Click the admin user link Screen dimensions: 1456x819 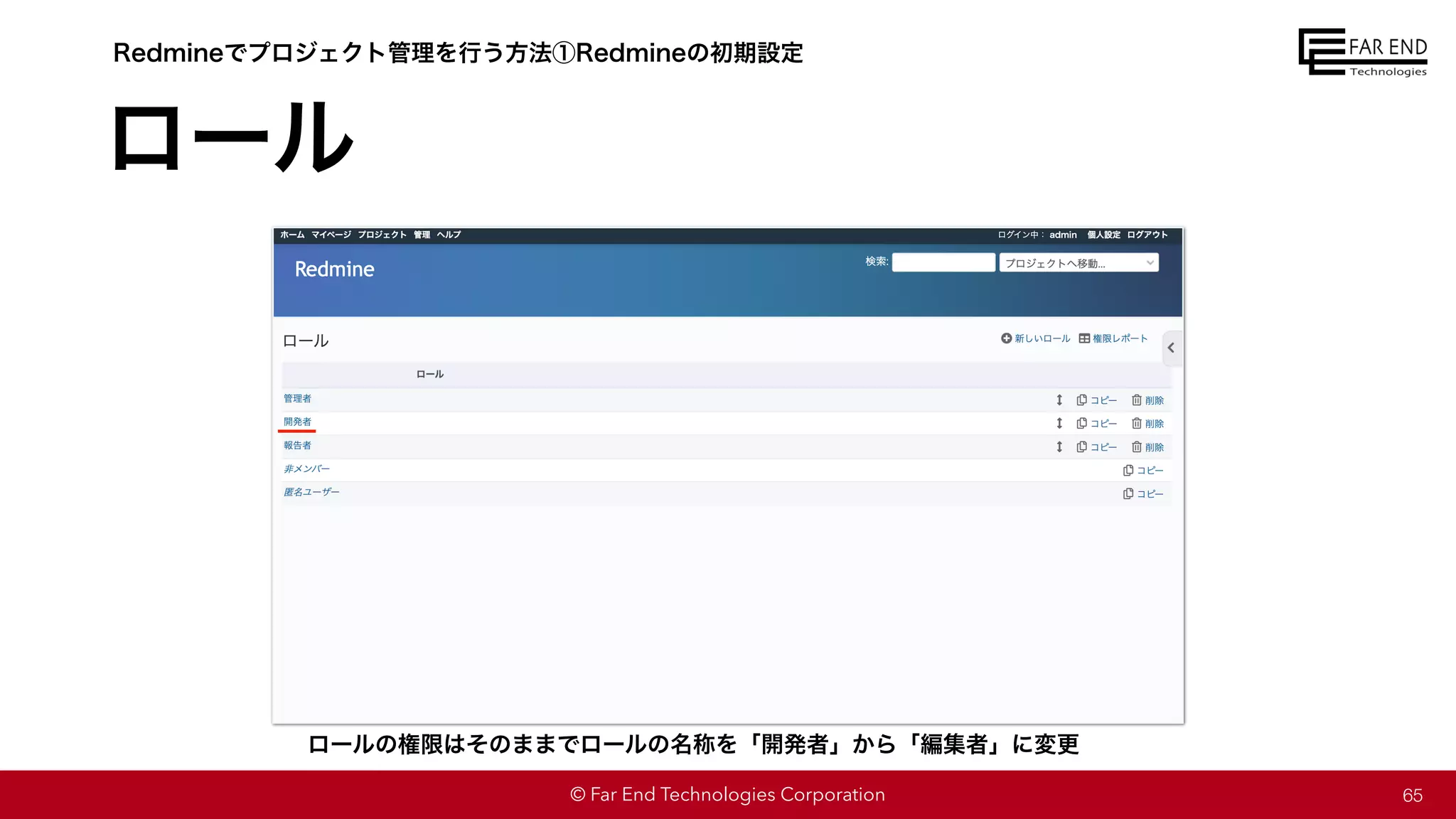click(x=1063, y=235)
